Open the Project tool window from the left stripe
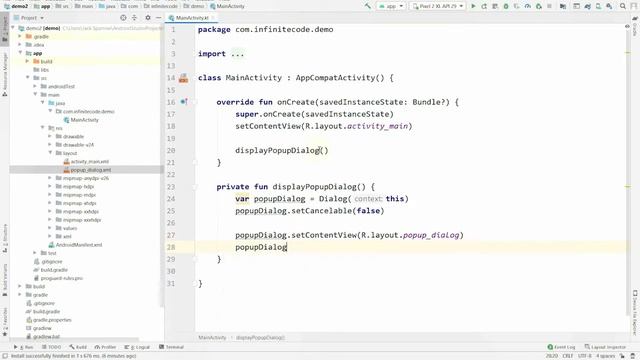The height and width of the screenshot is (360, 640). coord(4,29)
